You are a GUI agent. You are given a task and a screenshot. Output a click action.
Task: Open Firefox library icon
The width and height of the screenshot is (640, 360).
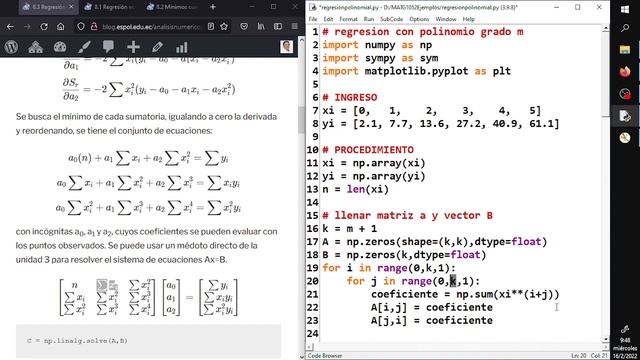[x=261, y=27]
